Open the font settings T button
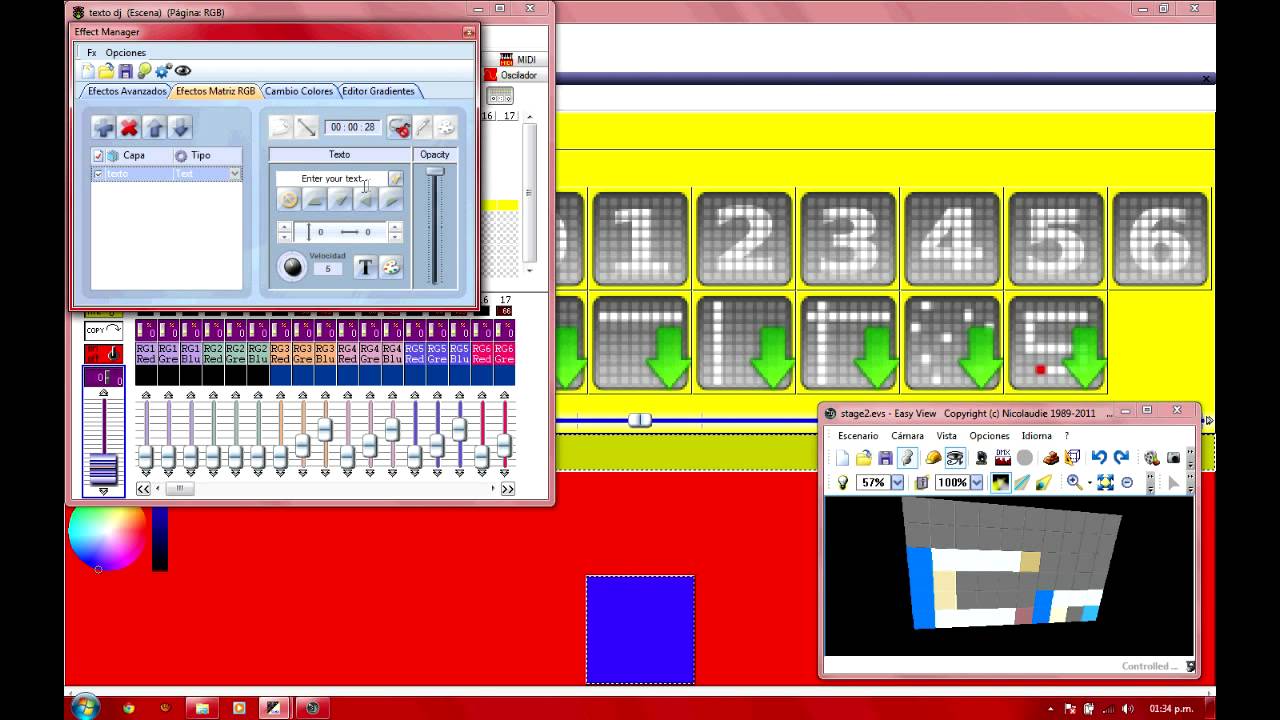This screenshot has height=720, width=1280. pos(365,267)
